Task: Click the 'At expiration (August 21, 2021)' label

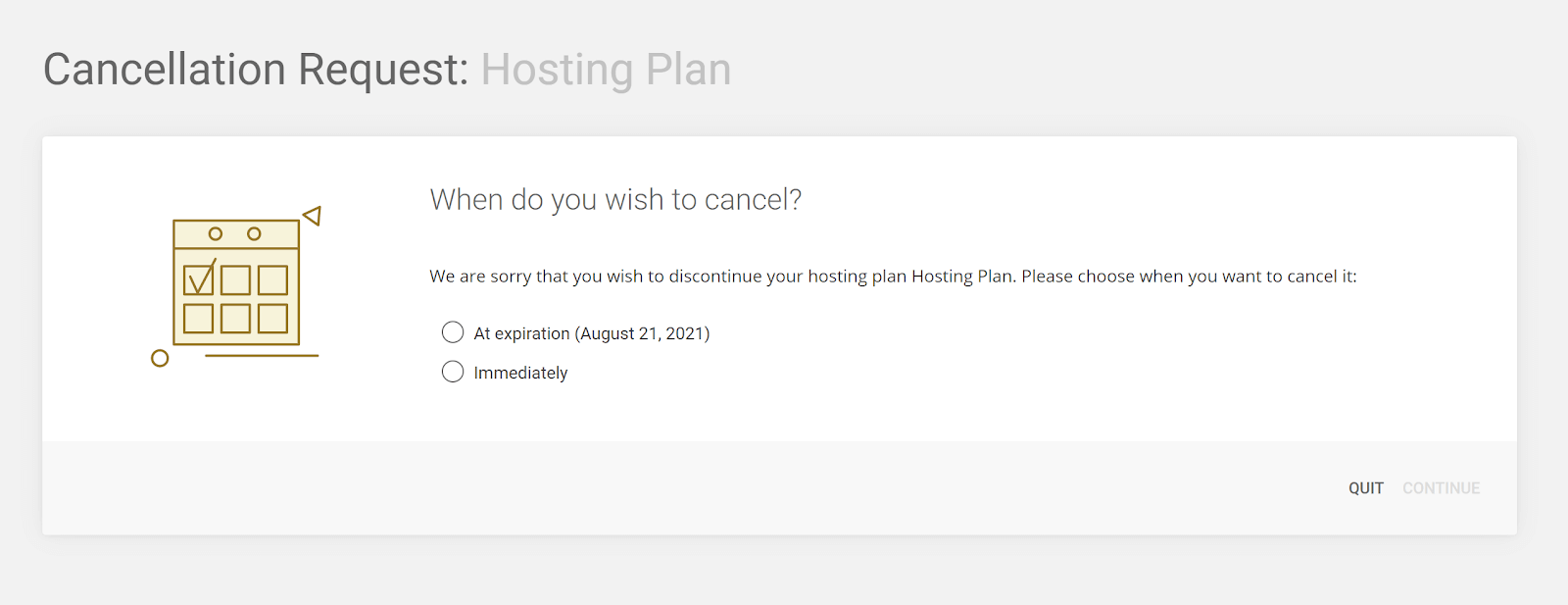Action: (x=592, y=333)
